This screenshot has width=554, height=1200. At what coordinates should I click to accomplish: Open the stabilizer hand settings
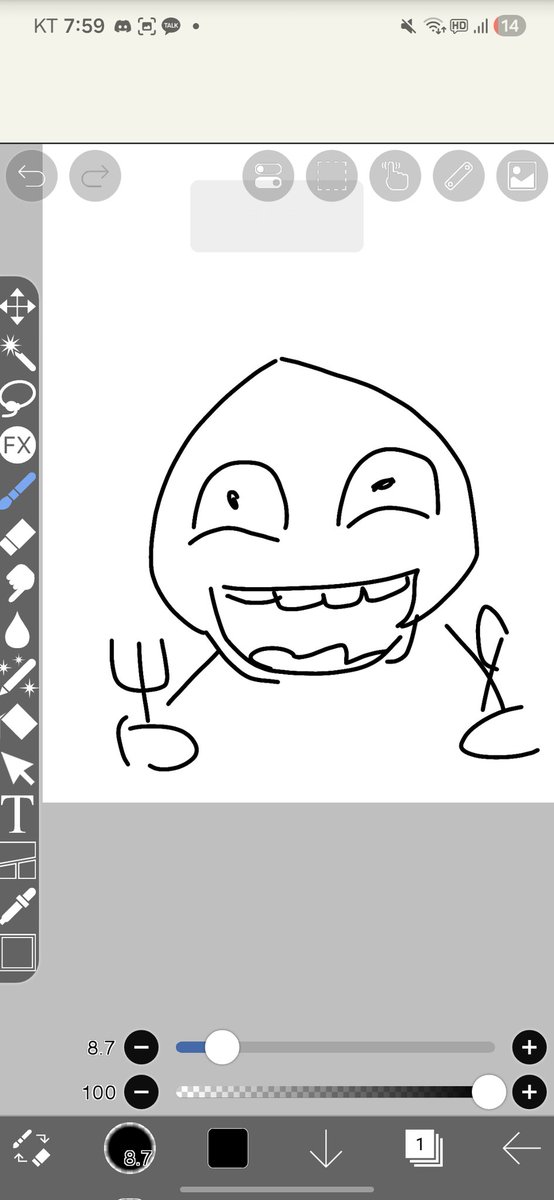click(395, 176)
